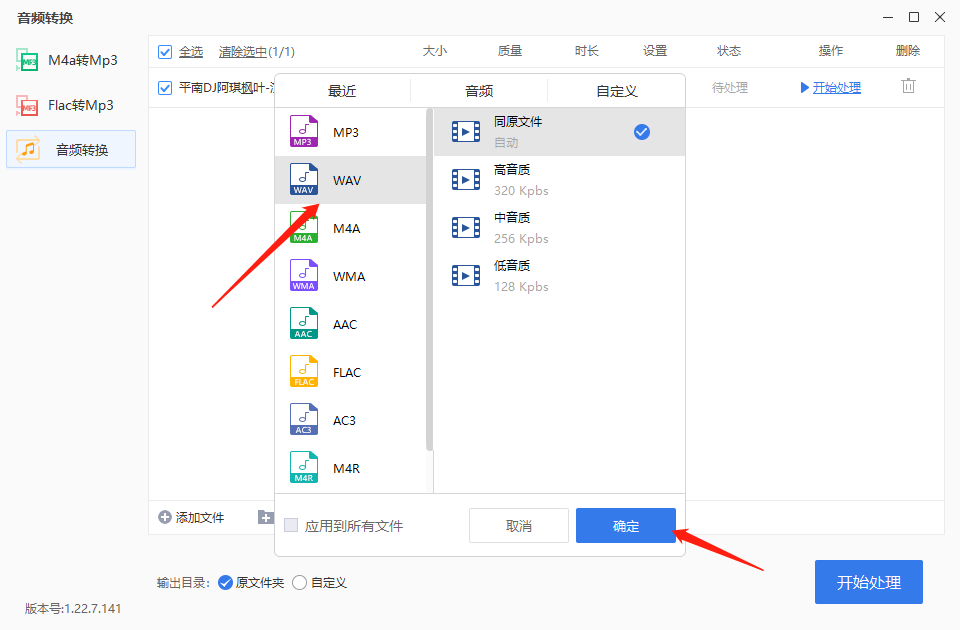
Task: Click the 大小 column header
Action: click(435, 51)
